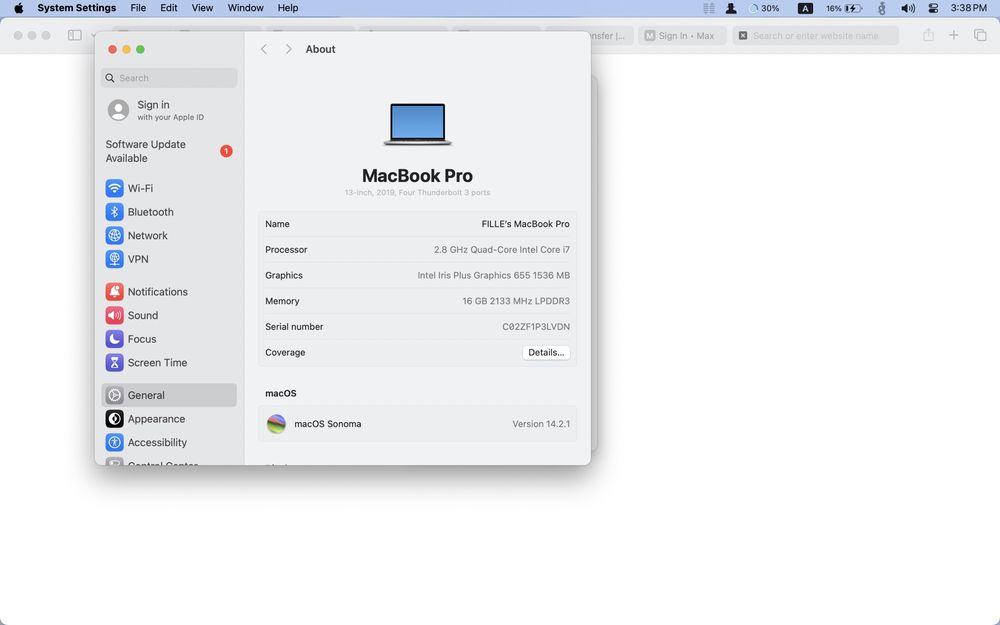Select the computer name FILLE's MacBook Pro
1000x625 pixels.
tap(526, 224)
